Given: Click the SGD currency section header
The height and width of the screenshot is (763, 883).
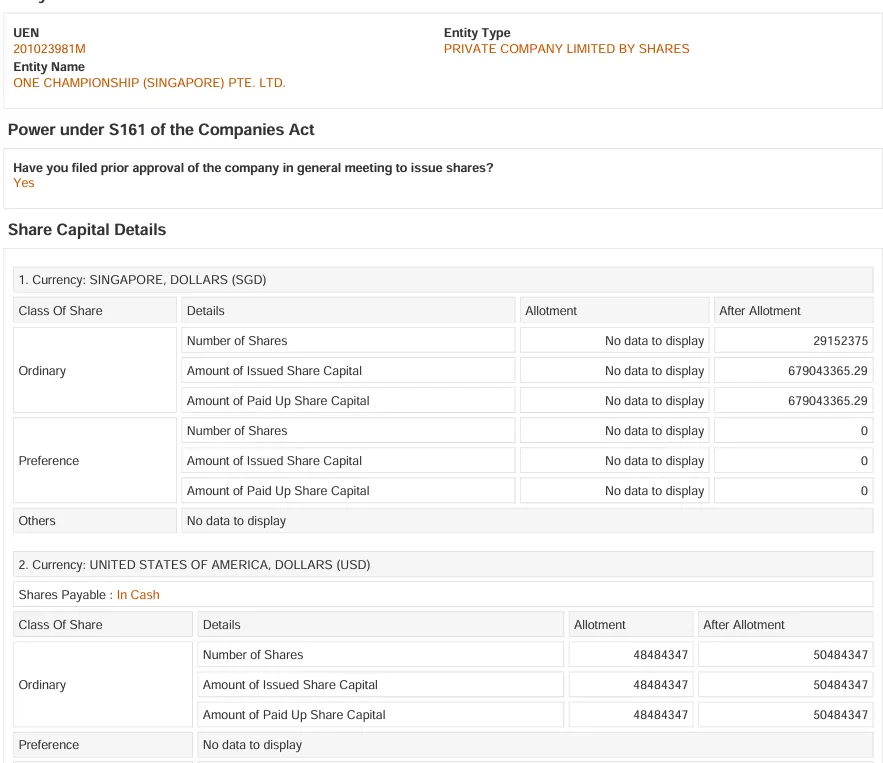Looking at the screenshot, I should coord(443,280).
